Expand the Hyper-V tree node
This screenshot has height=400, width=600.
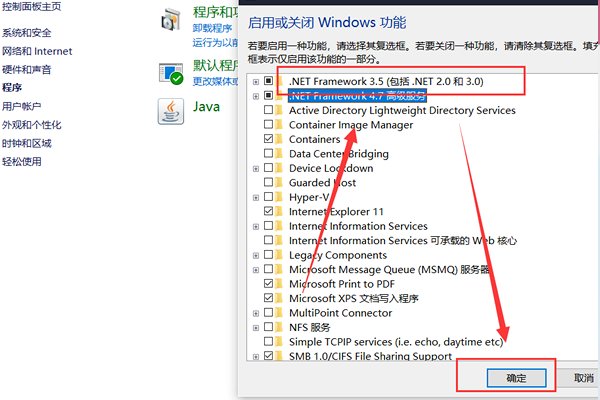256,198
